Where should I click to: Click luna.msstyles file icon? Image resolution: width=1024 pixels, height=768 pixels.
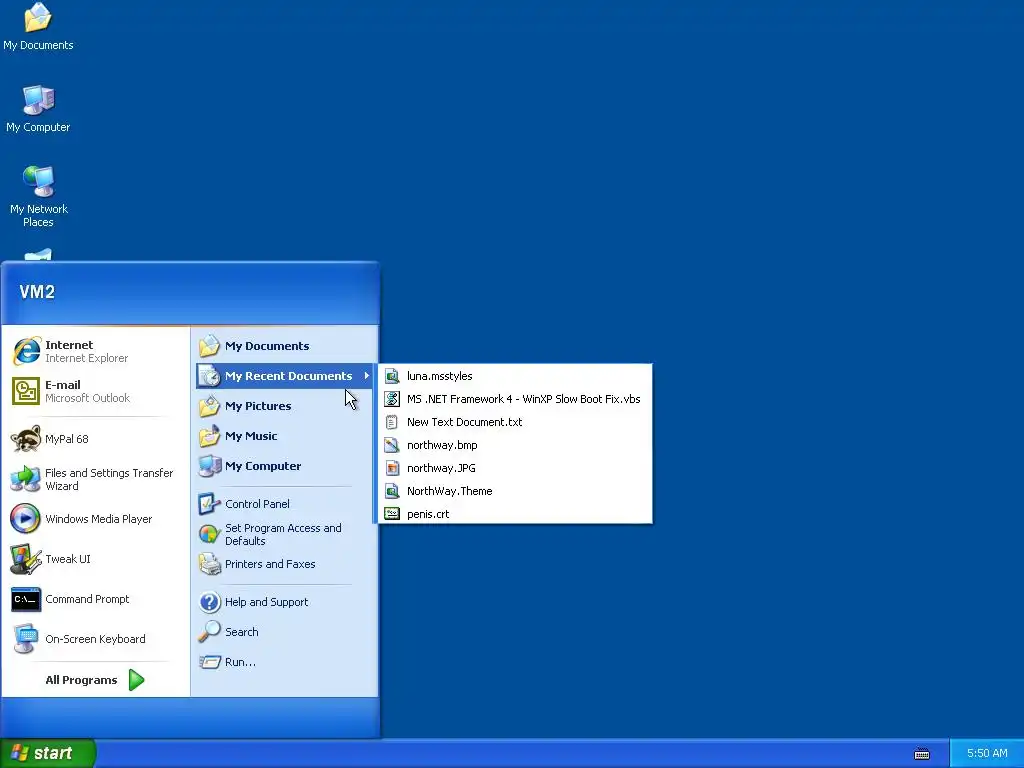[x=392, y=376]
